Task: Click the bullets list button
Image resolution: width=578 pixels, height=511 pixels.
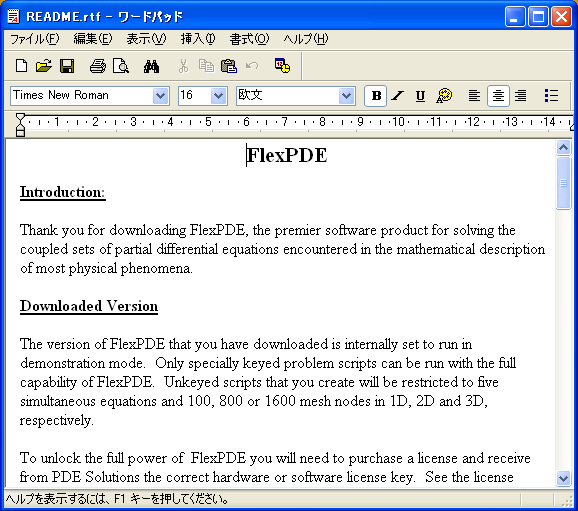Action: tap(551, 96)
